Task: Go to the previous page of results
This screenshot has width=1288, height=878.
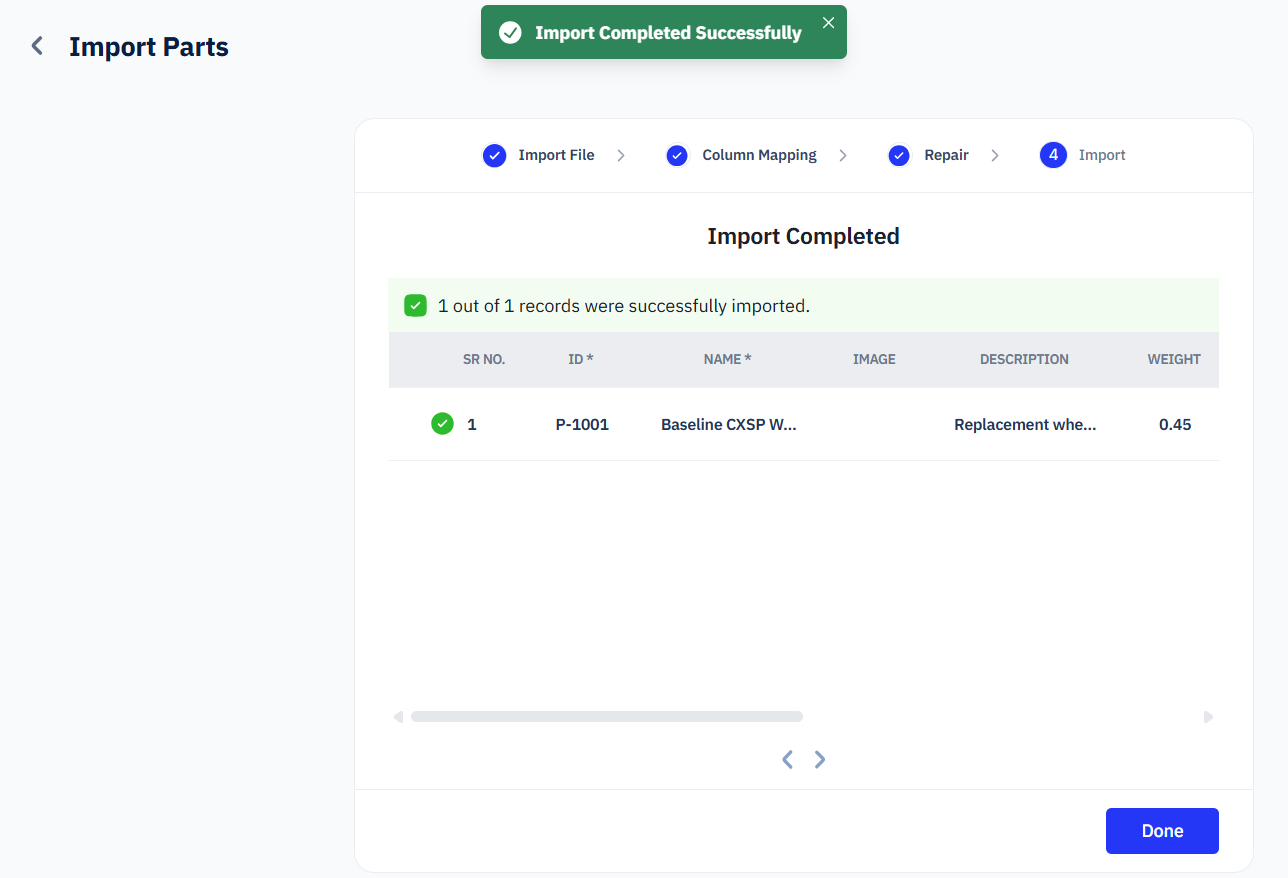Action: (x=787, y=760)
